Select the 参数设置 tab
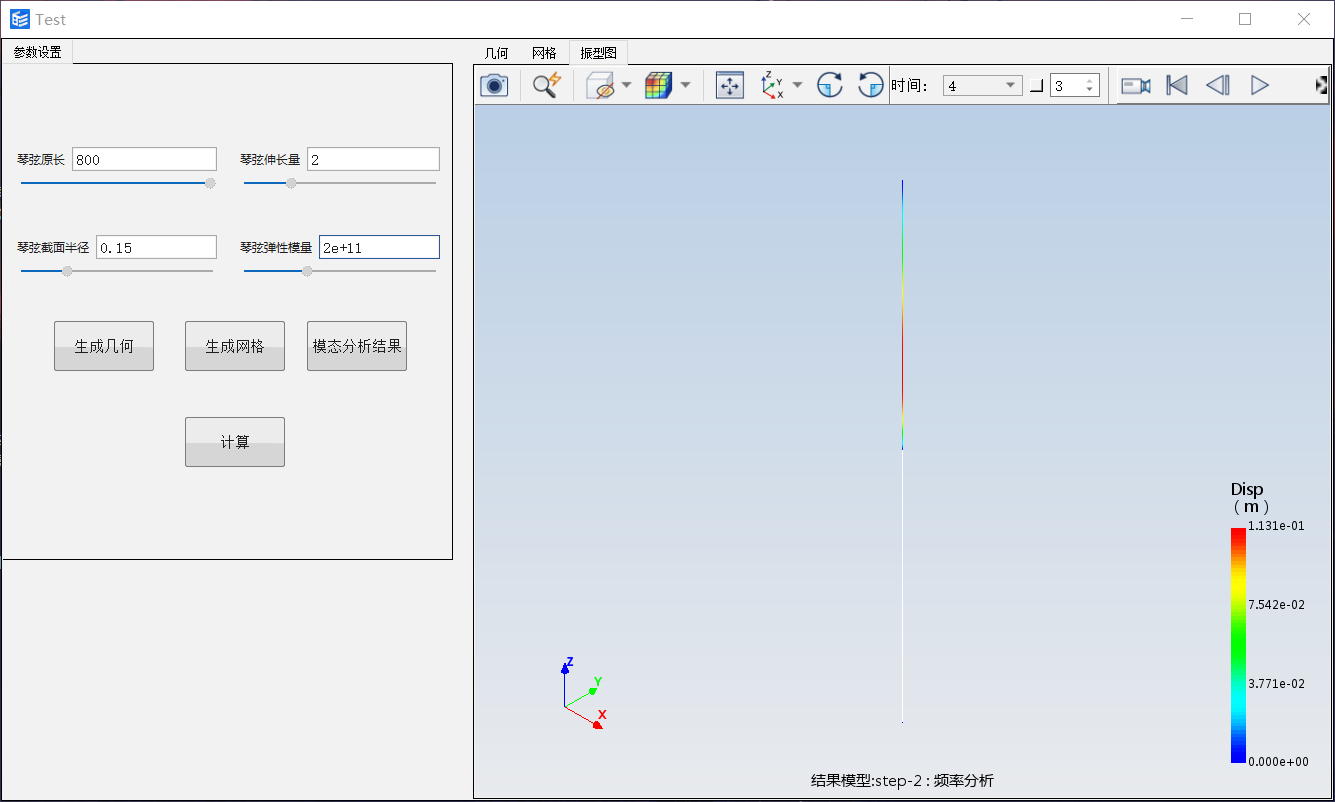Viewport: 1335px width, 802px height. pos(37,52)
